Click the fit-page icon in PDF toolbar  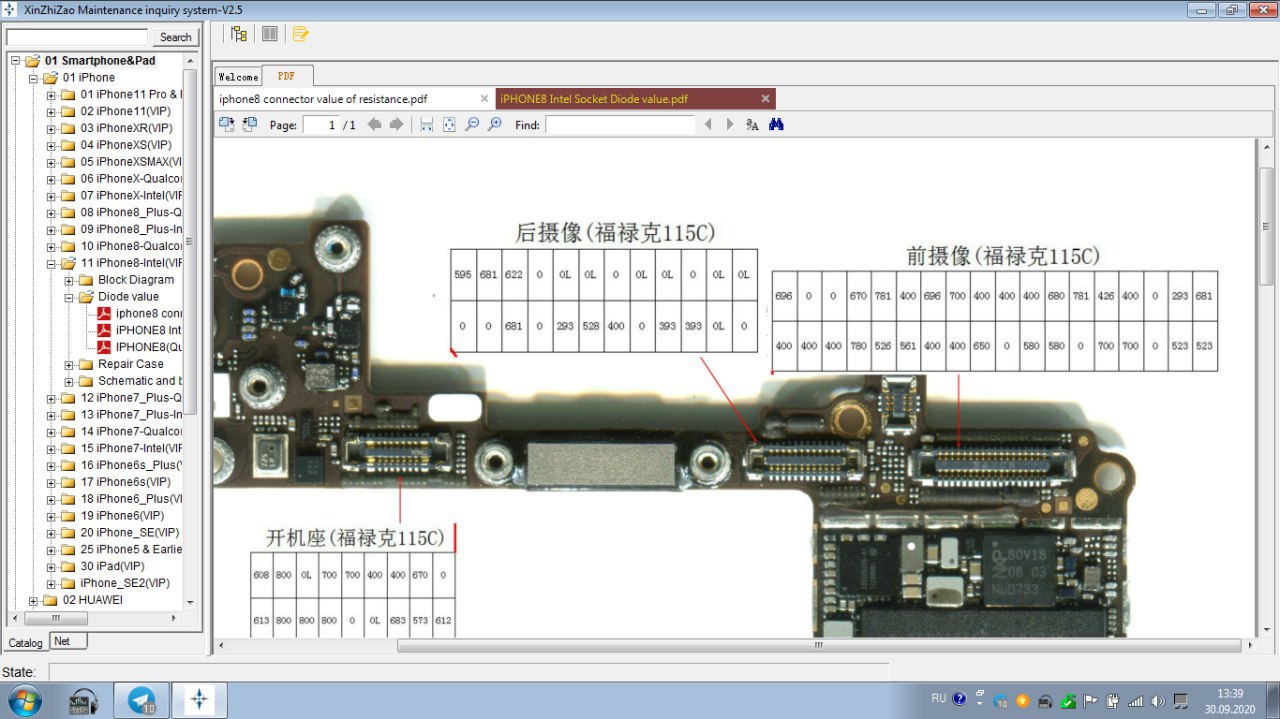pos(449,124)
